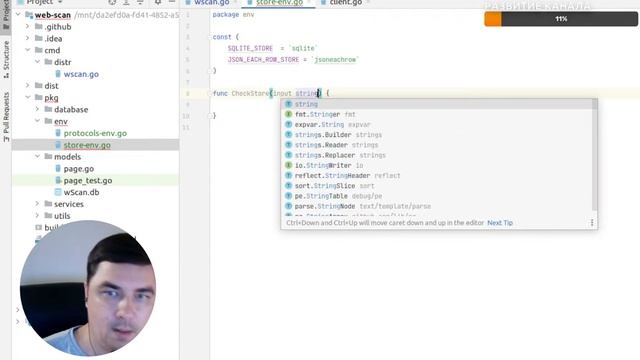Pick strings.Replacer in autocomplete popup

[x=437, y=155]
